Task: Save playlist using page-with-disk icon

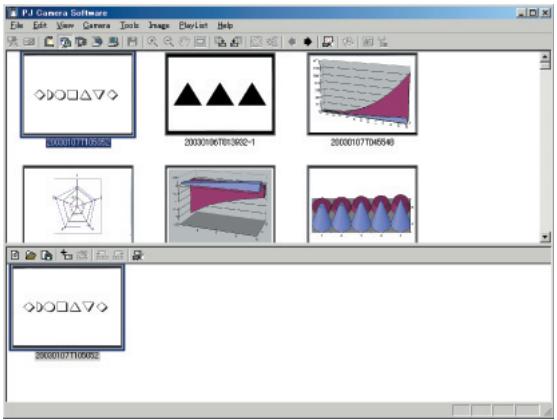Action: tap(47, 255)
